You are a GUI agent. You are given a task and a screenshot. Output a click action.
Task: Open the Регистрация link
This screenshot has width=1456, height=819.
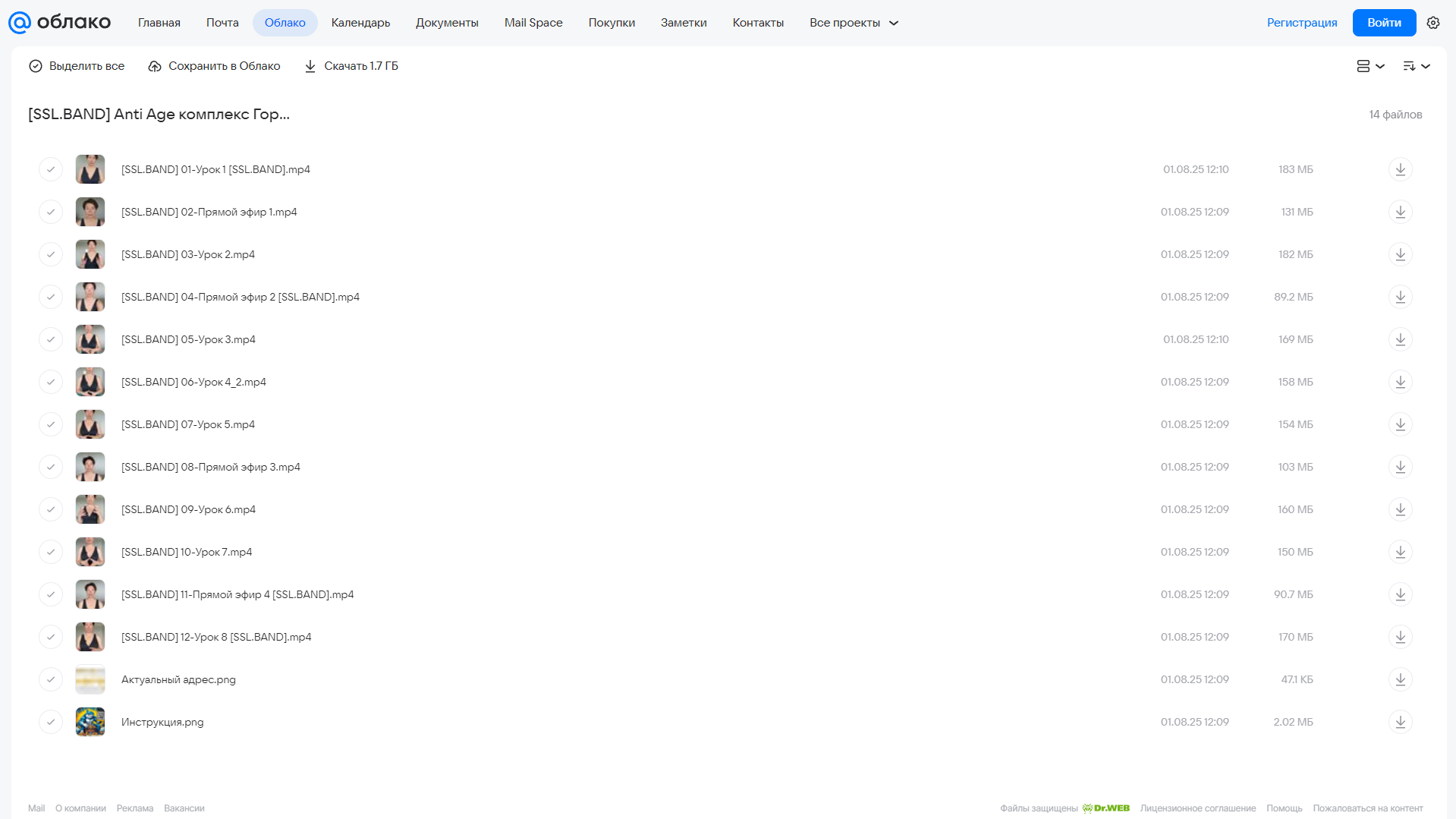click(1302, 23)
